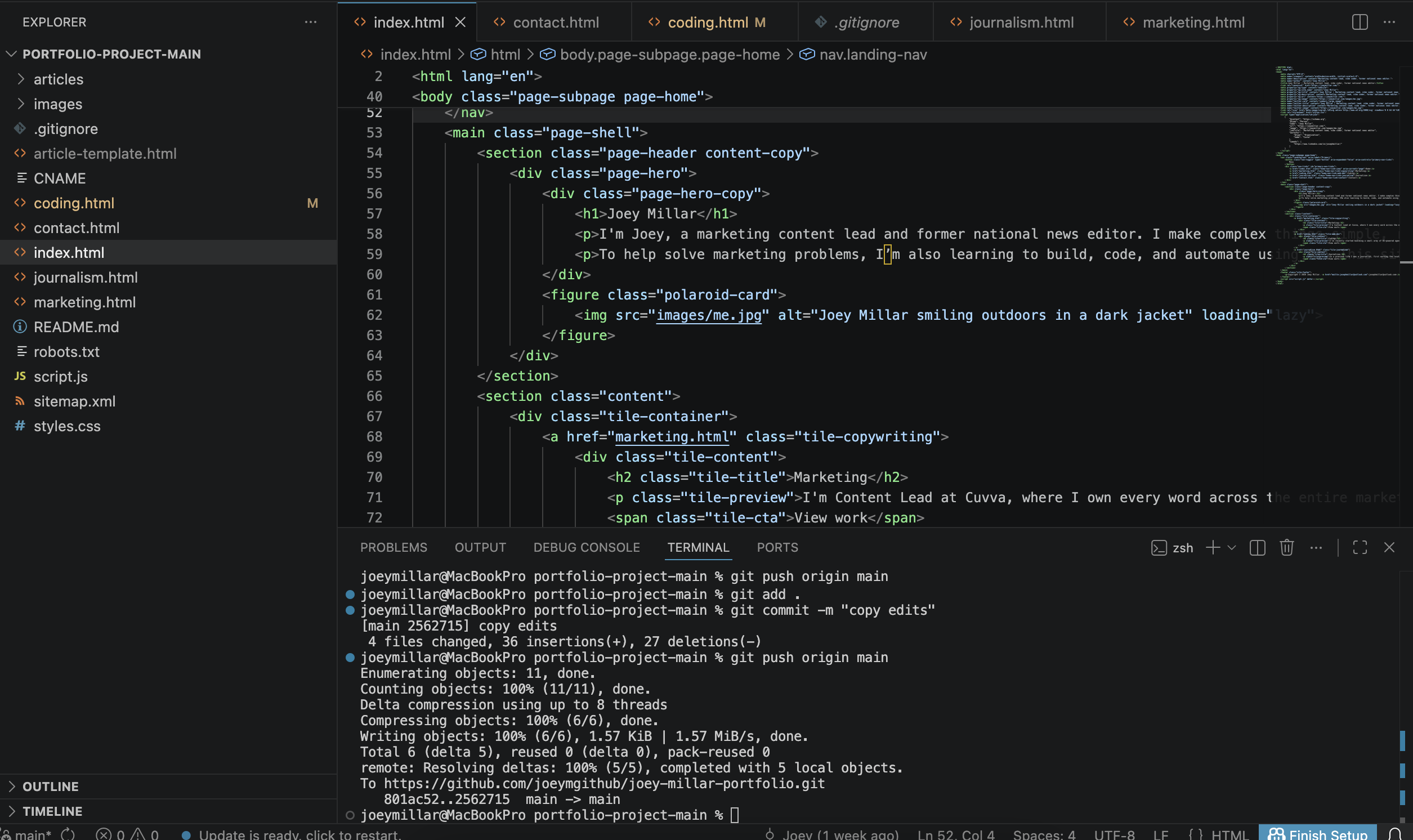Click nav.landing-nav breadcrumb
Screen dimensions: 1413x840
tap(863, 55)
